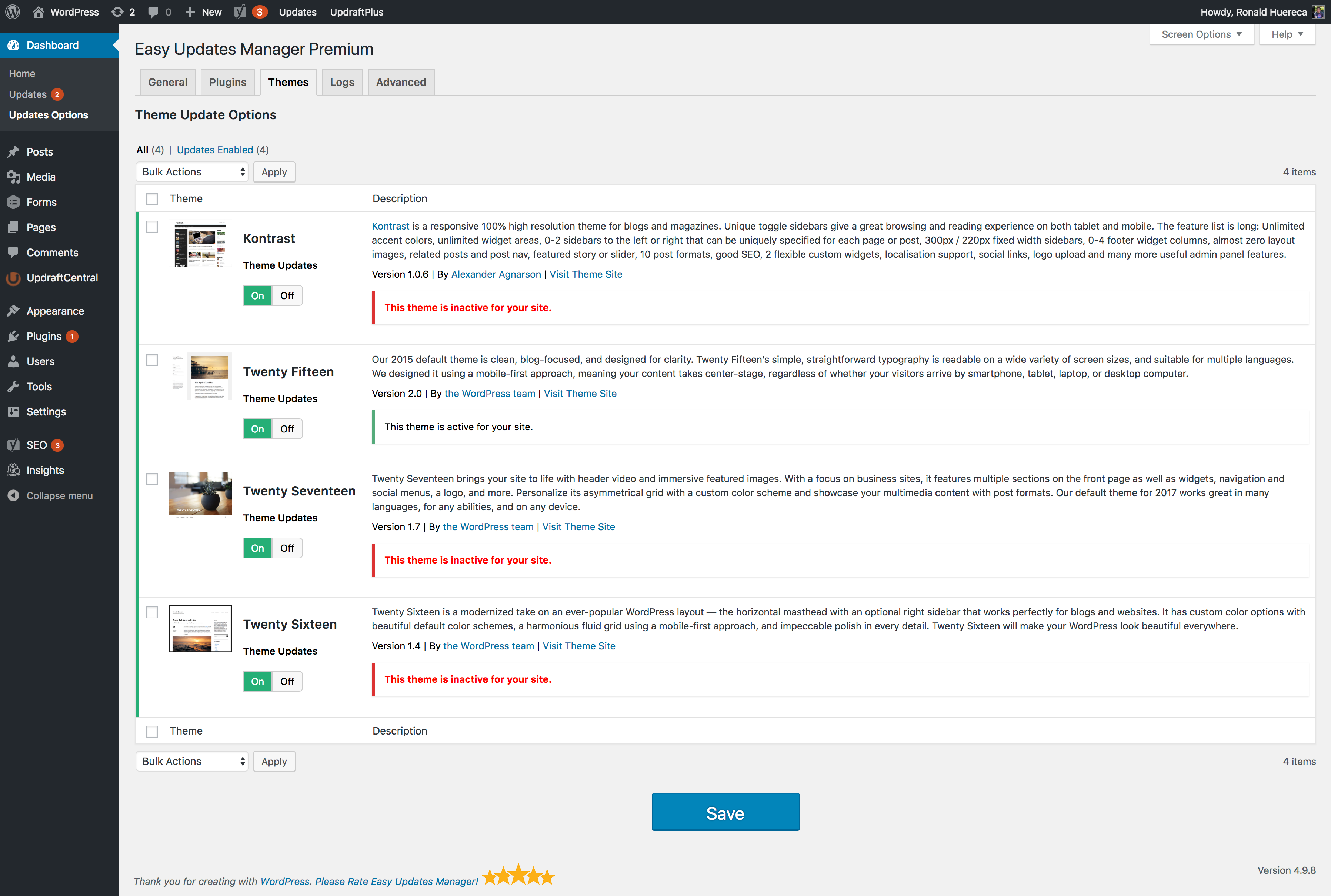1331x896 pixels.
Task: Open Updates item in admin bar
Action: click(x=297, y=12)
